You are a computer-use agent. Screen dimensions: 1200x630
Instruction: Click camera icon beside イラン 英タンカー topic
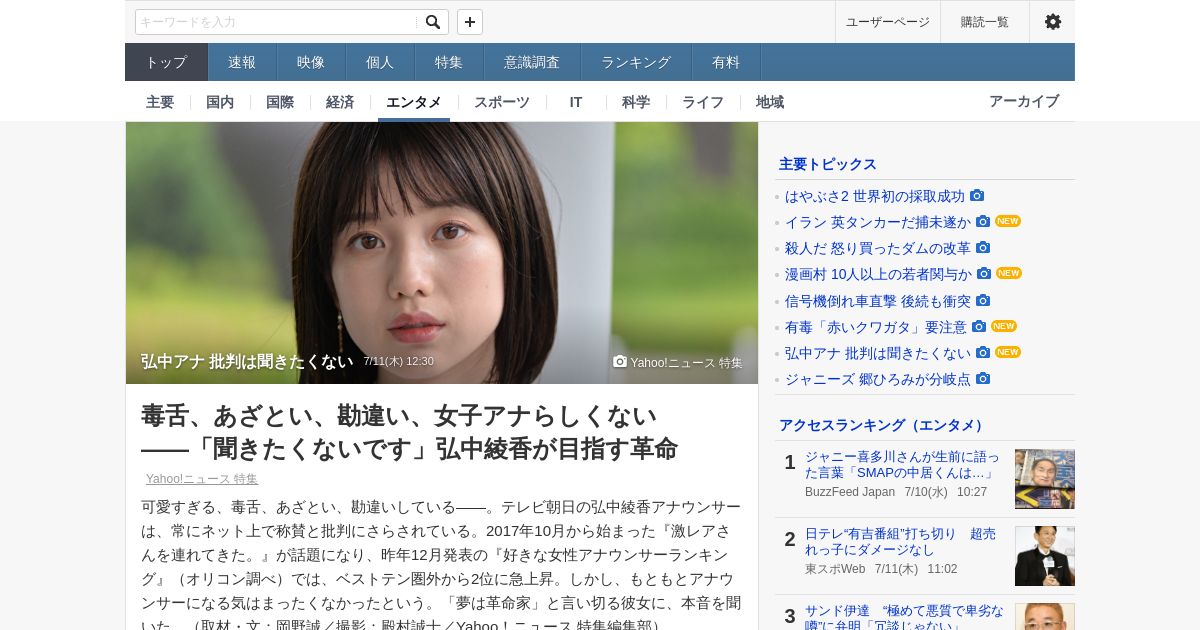pyautogui.click(x=983, y=221)
